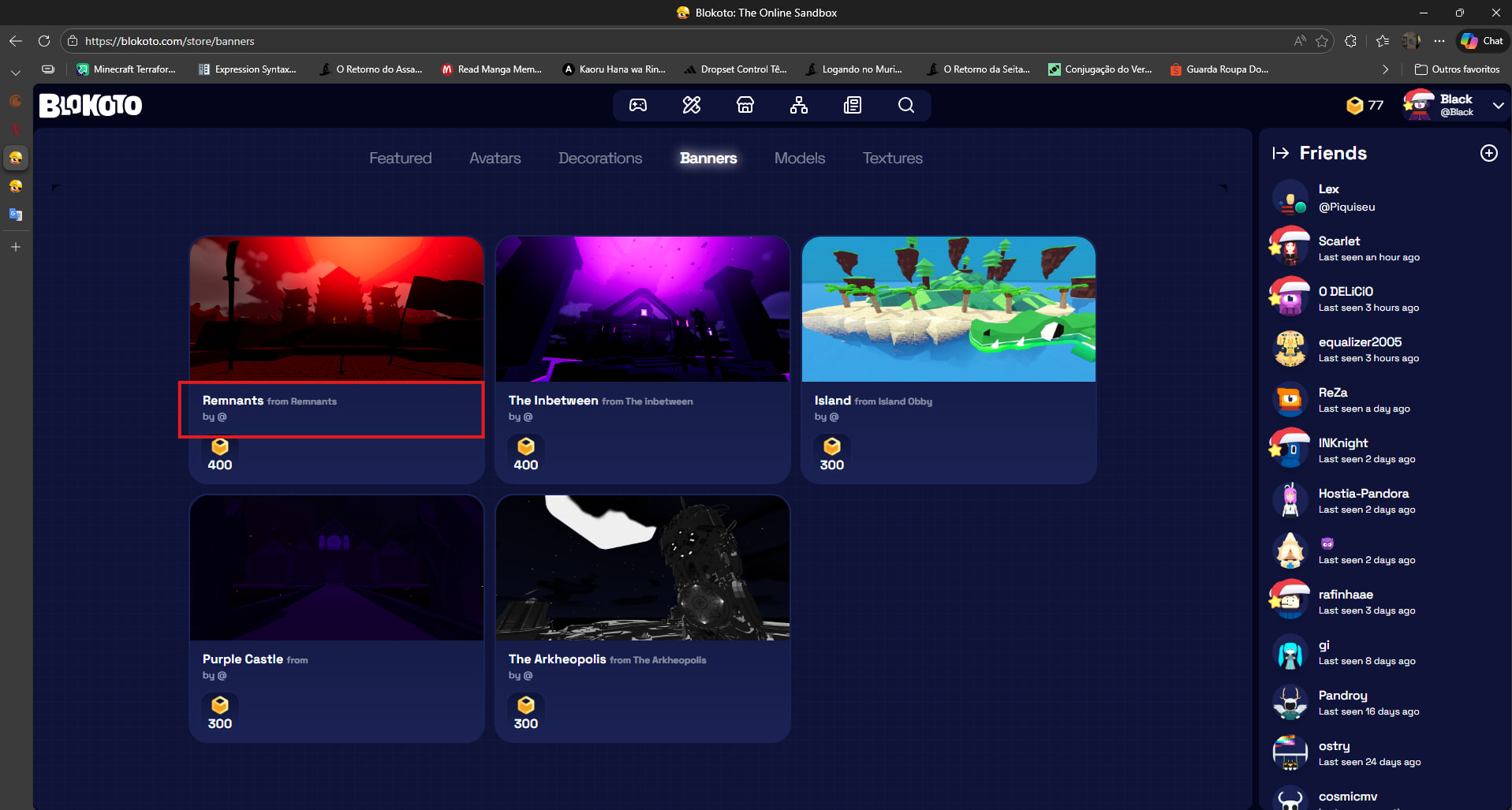Click the search magnifier icon in navigation

(906, 106)
